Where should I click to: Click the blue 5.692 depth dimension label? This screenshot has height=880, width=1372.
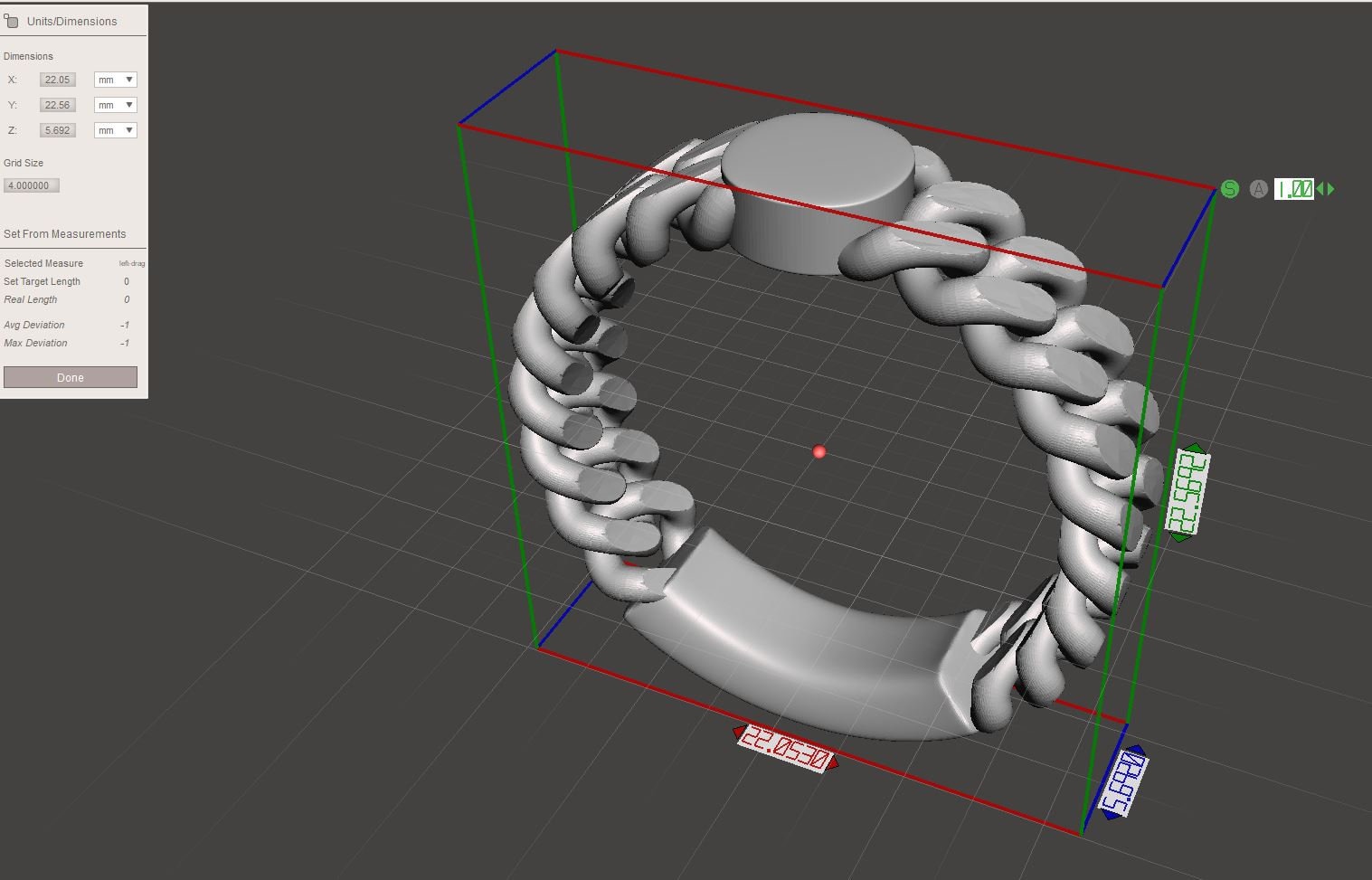click(x=1122, y=783)
